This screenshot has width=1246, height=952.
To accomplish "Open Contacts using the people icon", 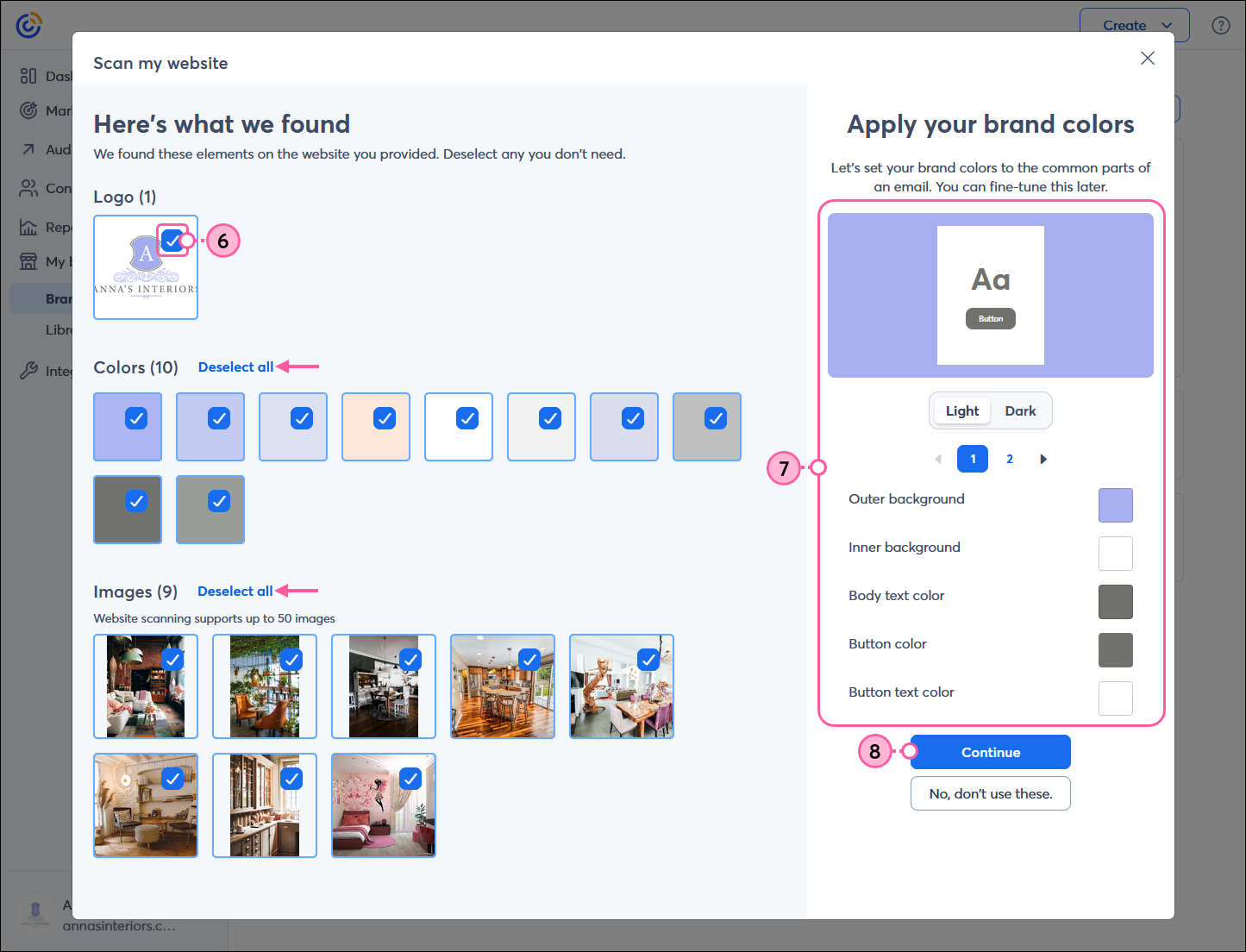I will (x=28, y=188).
